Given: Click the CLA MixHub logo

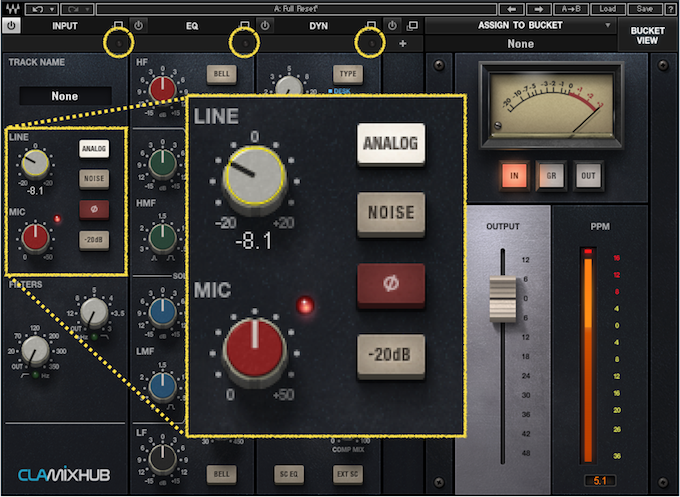Looking at the screenshot, I should pyautogui.click(x=64, y=474).
